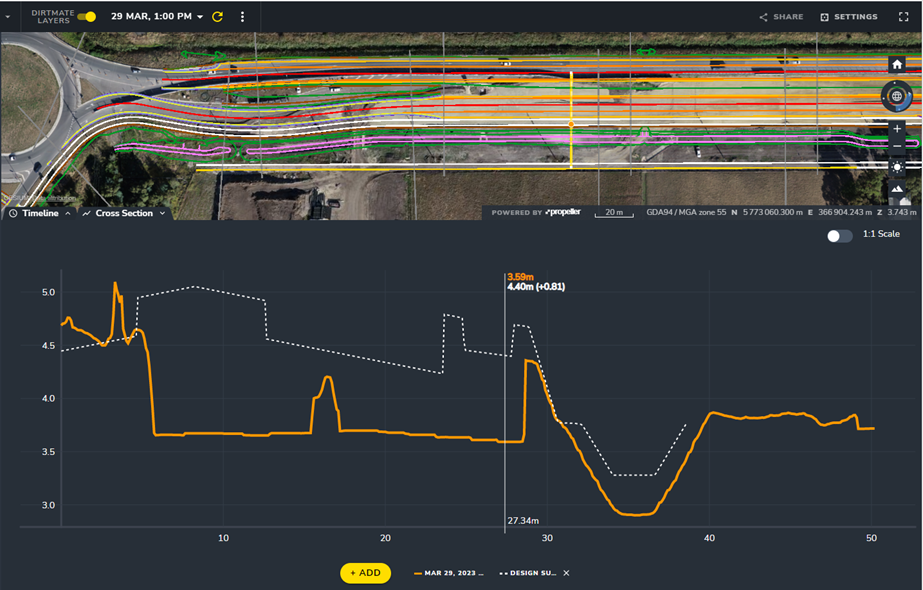Screen dimensions: 923x590
Task: Zoom out with the minus map button
Action: [896, 147]
